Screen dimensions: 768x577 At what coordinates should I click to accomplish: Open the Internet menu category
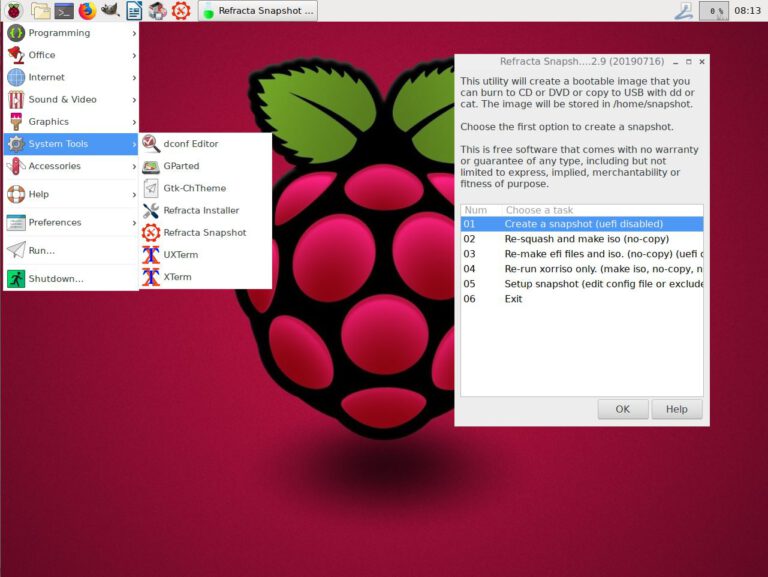point(72,77)
